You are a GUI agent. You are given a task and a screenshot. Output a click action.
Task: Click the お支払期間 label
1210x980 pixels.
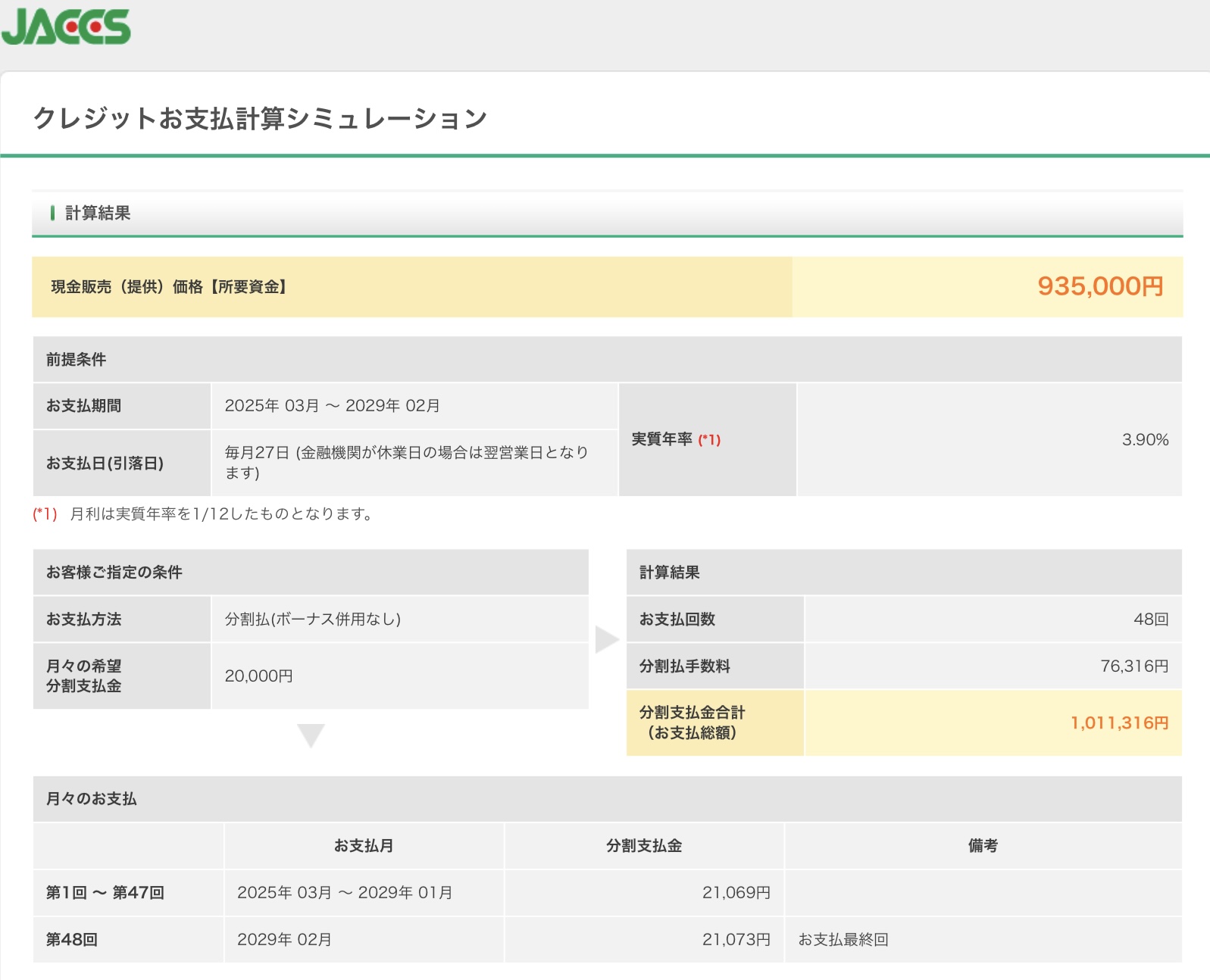tap(83, 406)
